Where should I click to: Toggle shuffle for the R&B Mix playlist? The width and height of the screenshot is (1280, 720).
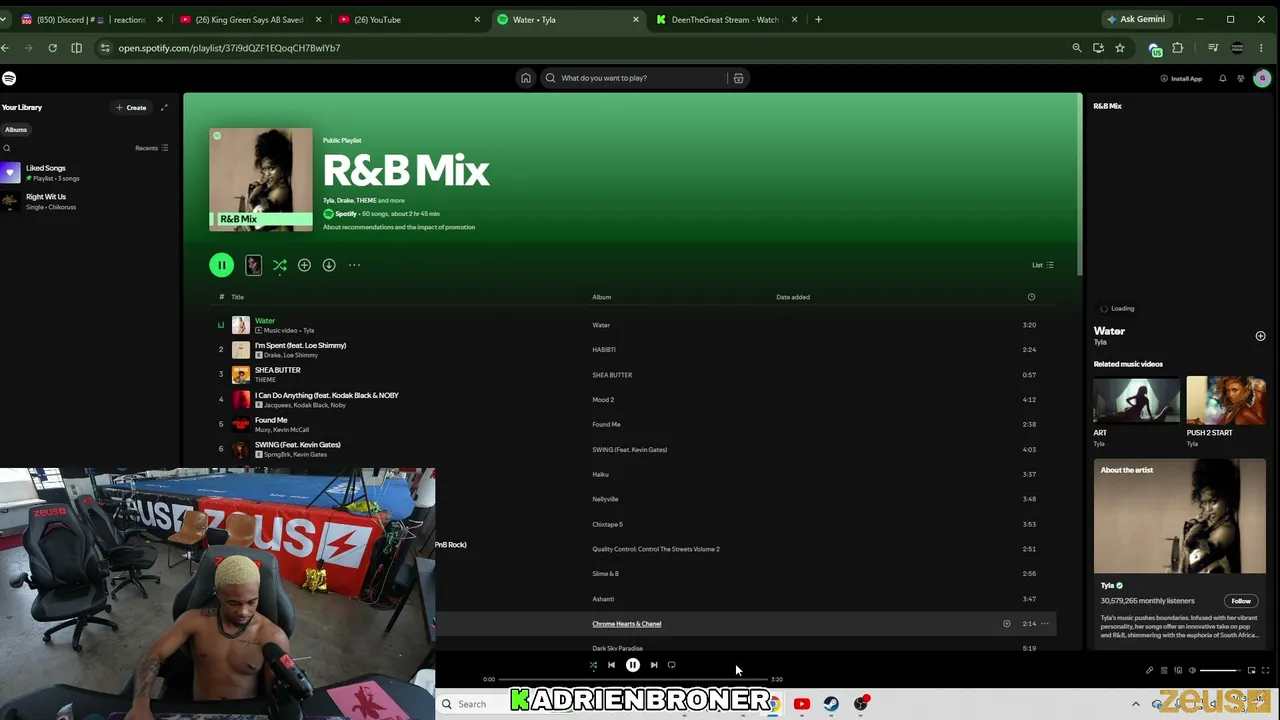pyautogui.click(x=280, y=265)
